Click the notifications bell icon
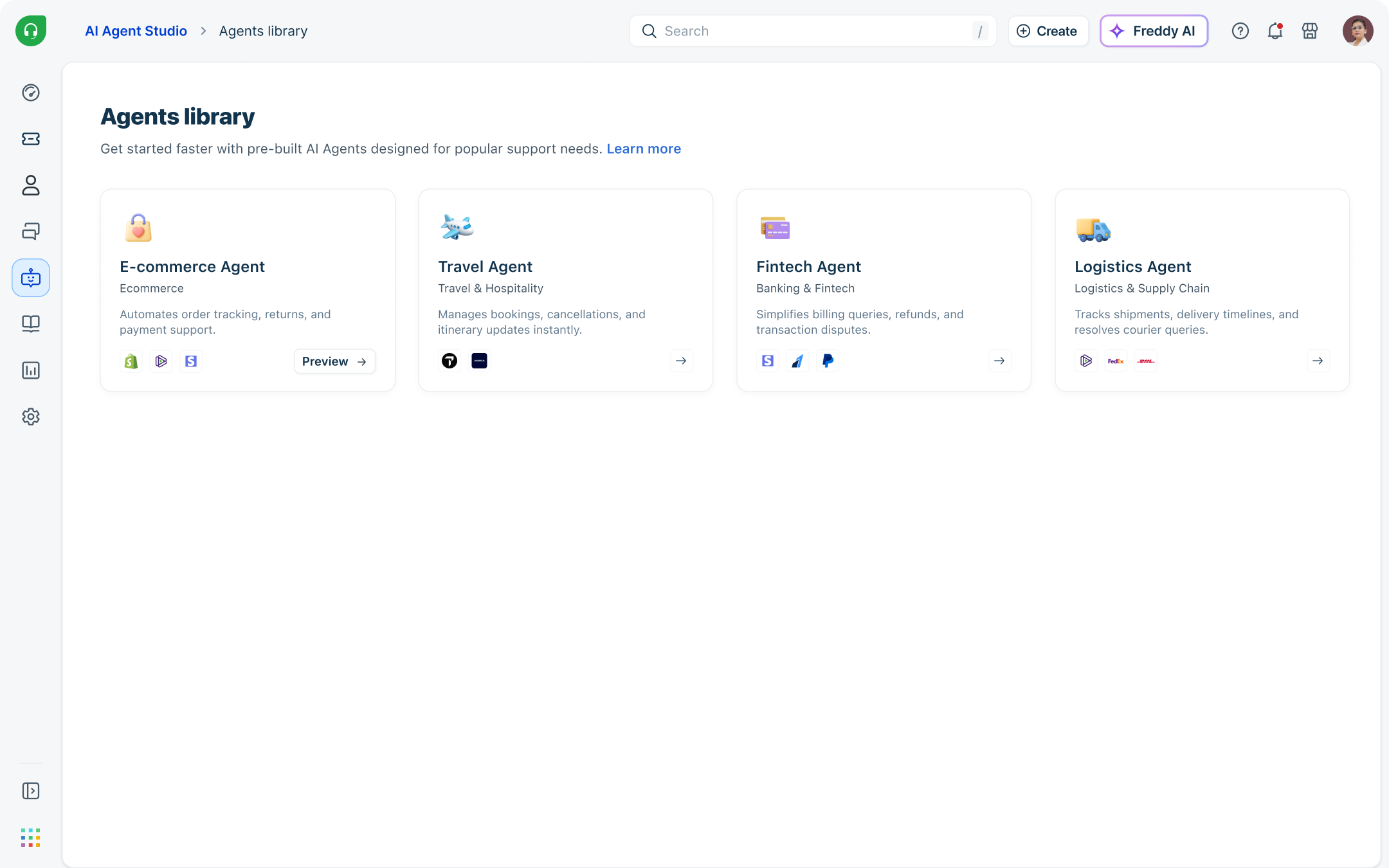 pyautogui.click(x=1275, y=31)
